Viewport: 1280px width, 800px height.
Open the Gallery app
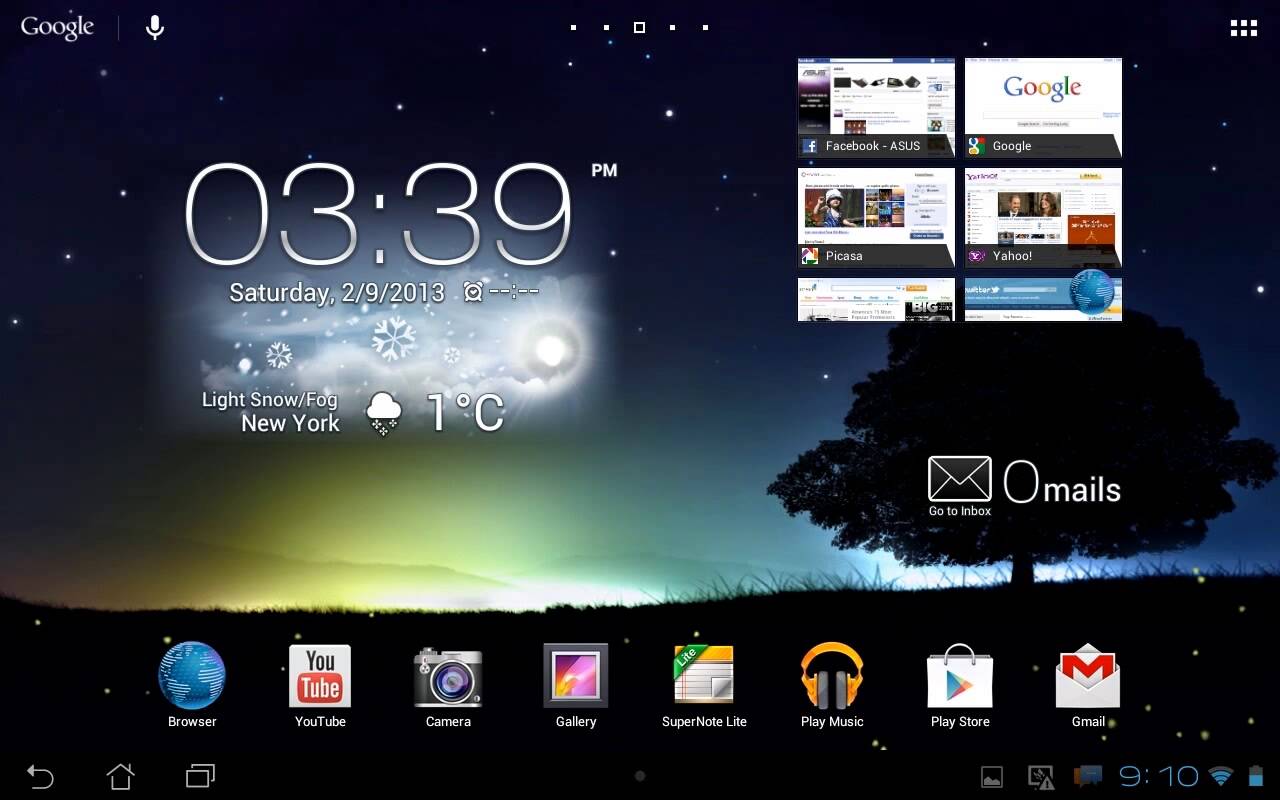(x=576, y=677)
